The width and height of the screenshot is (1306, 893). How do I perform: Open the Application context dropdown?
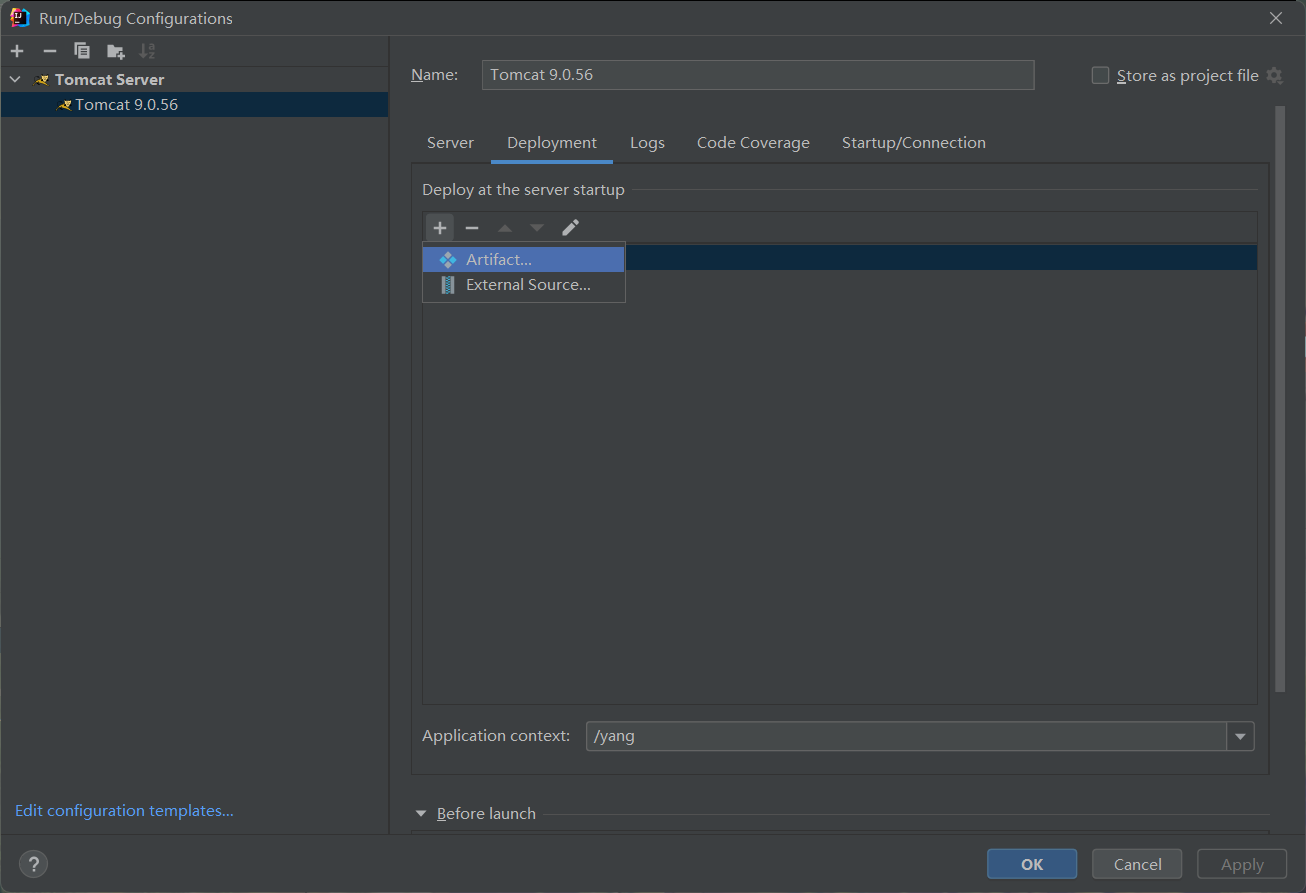click(x=1240, y=736)
